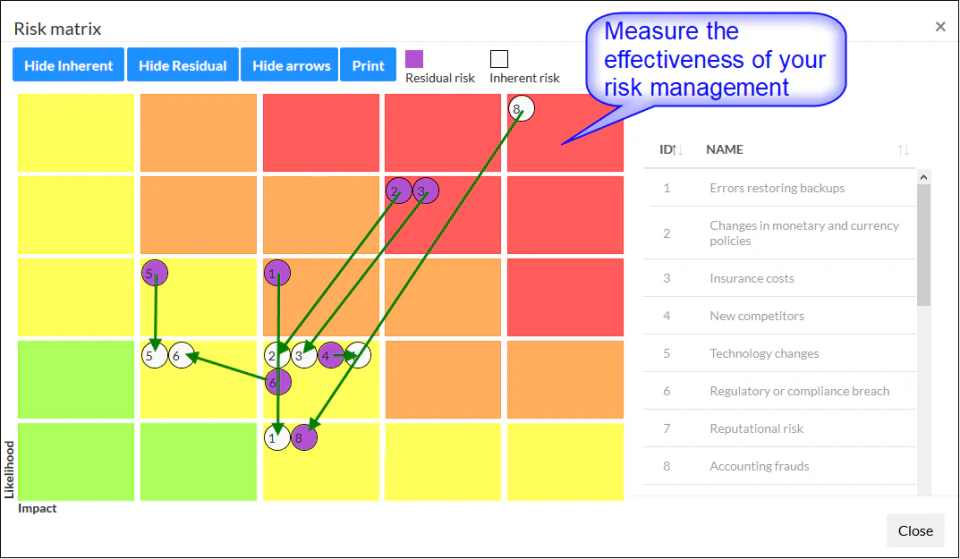Screen dimensions: 960x559
Task: Sort the table by ID column arrows
Action: [x=678, y=150]
